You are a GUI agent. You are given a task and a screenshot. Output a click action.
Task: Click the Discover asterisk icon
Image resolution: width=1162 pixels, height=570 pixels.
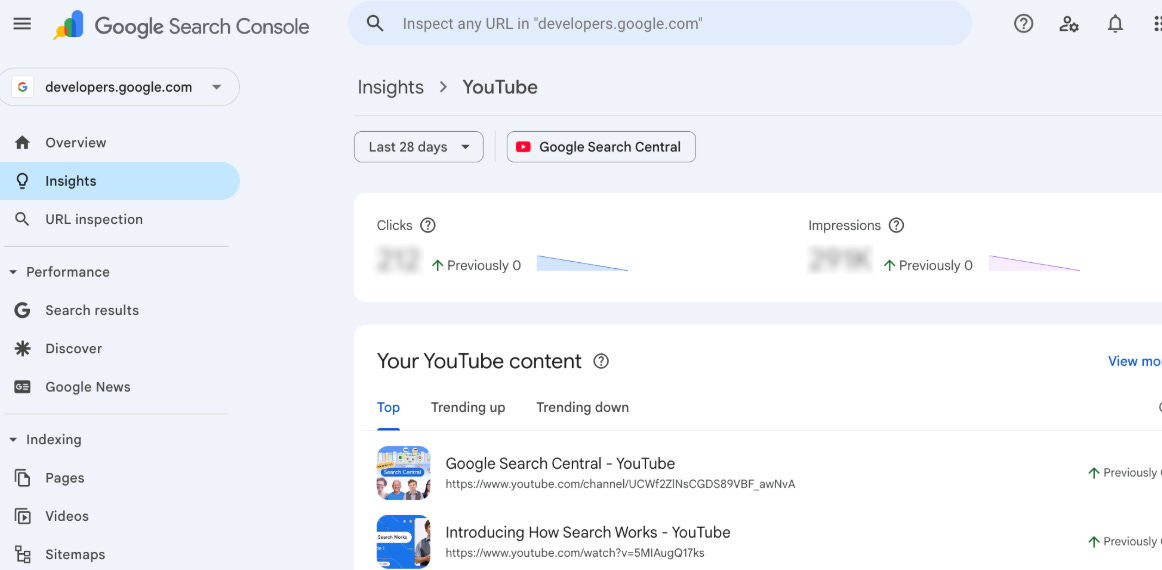(x=22, y=348)
